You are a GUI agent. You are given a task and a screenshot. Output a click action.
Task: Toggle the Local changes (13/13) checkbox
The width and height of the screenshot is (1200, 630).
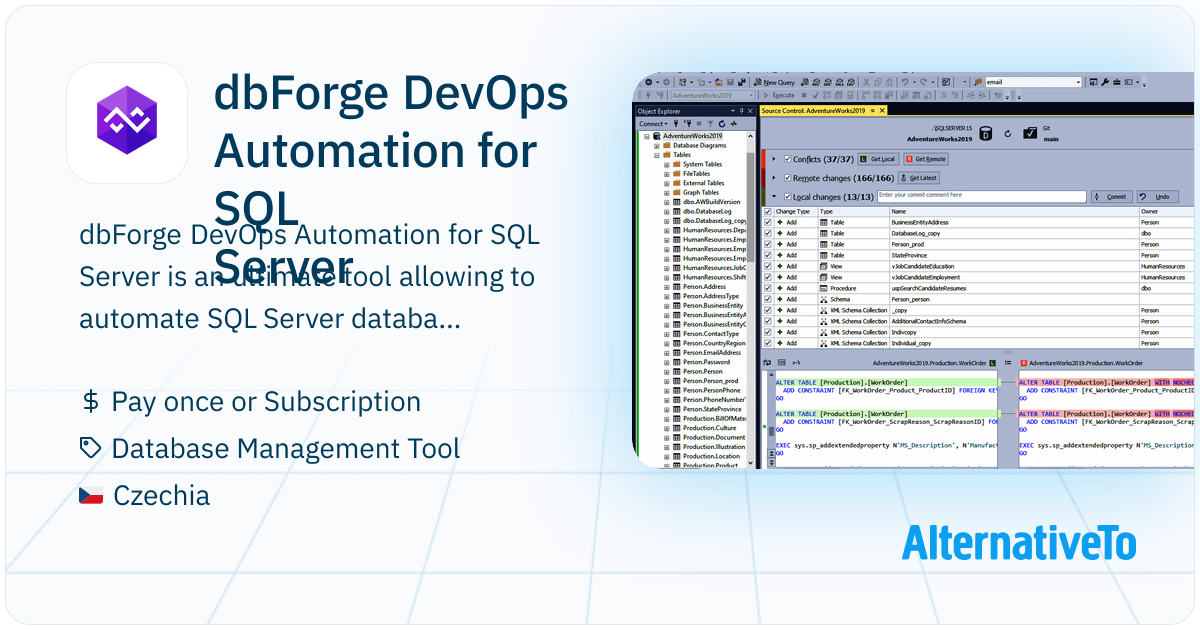[x=787, y=197]
